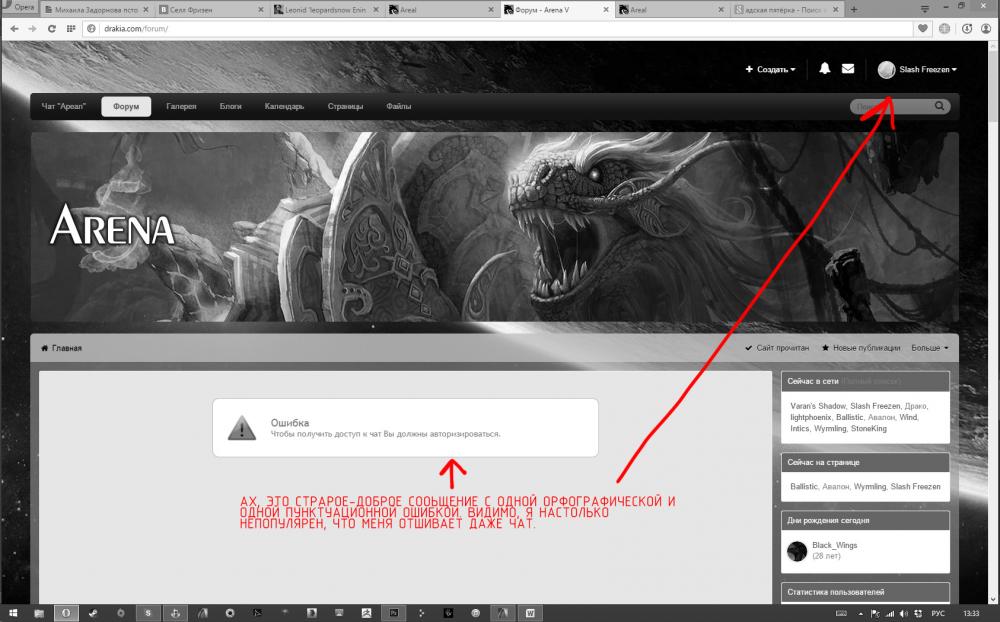Open the Slash Freezen user dropdown
Image resolution: width=1000 pixels, height=622 pixels.
click(x=928, y=70)
